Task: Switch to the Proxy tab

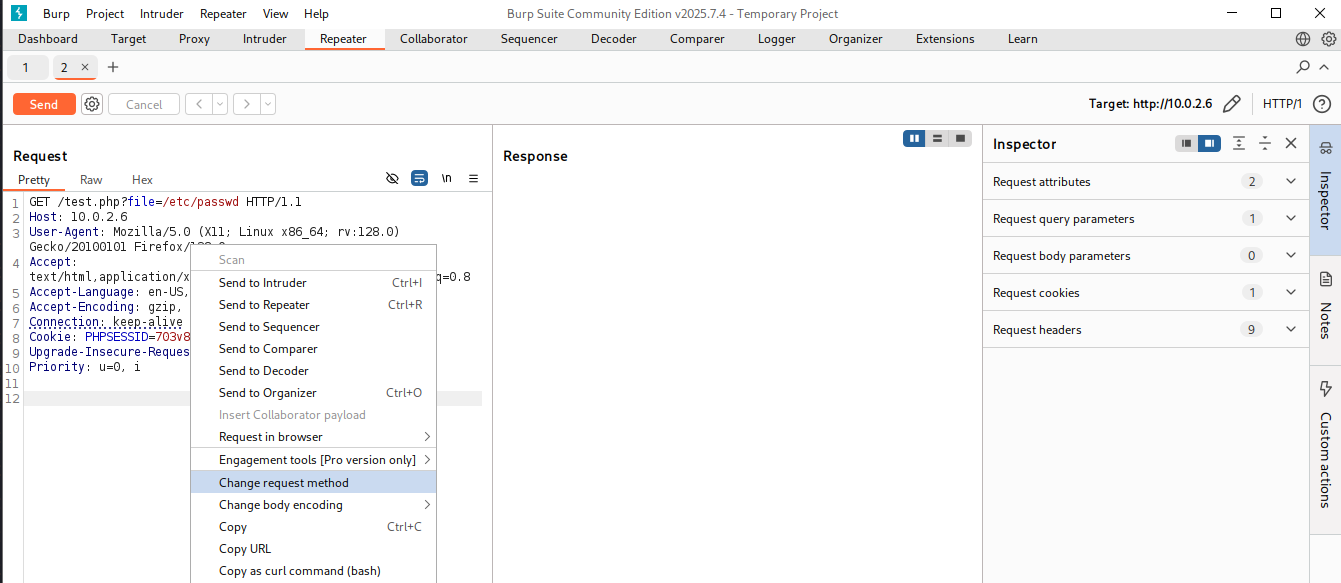Action: [194, 39]
